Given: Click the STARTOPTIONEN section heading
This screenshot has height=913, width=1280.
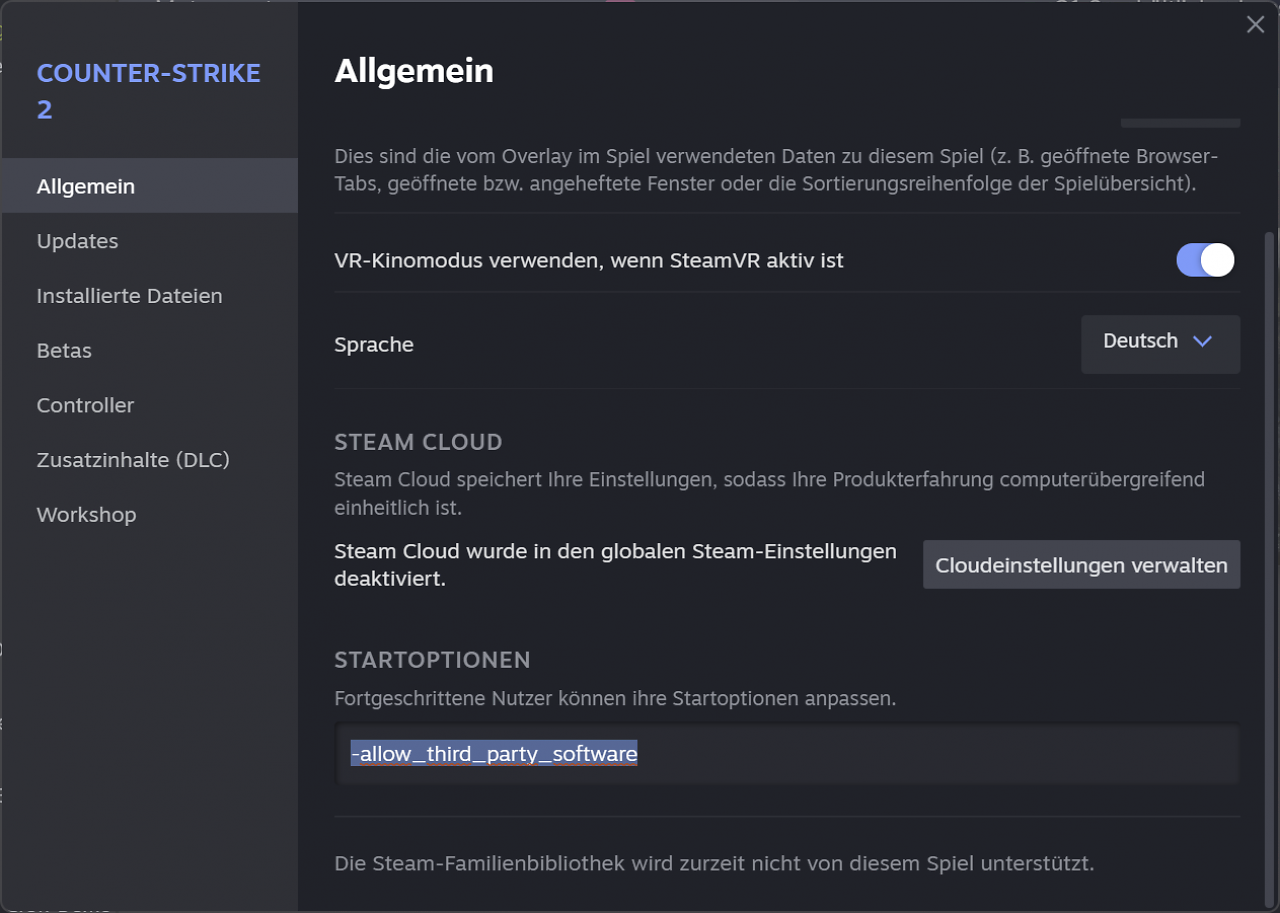Looking at the screenshot, I should [x=432, y=660].
